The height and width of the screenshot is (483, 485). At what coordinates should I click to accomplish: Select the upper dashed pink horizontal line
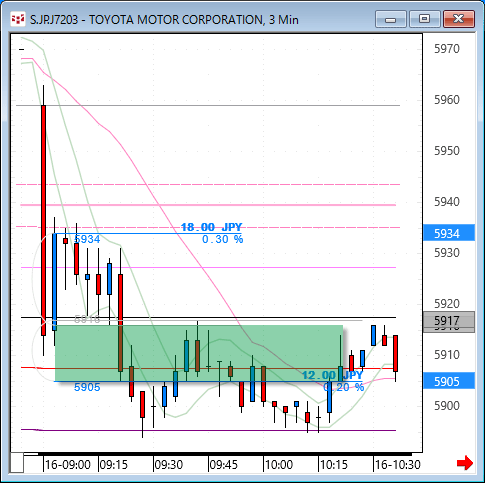click(x=208, y=184)
